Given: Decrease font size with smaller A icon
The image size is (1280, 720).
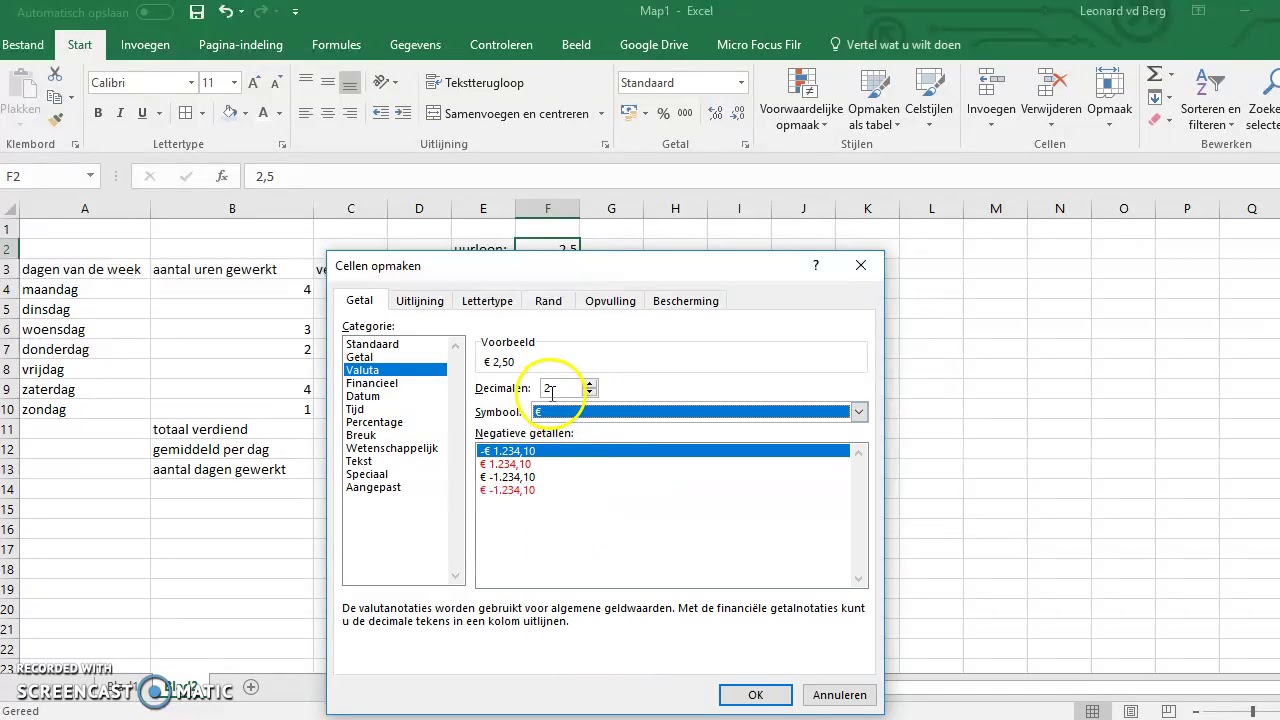Looking at the screenshot, I should (x=277, y=83).
